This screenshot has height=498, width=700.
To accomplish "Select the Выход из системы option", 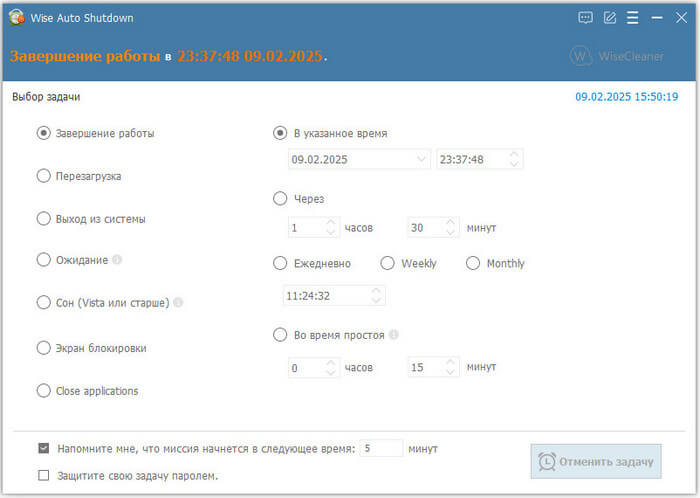I will [x=43, y=218].
